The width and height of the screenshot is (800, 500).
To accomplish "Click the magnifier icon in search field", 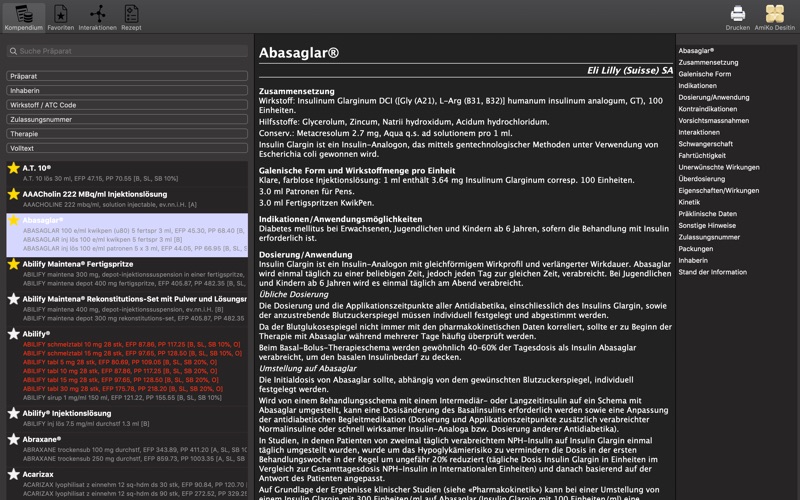I will [13, 51].
